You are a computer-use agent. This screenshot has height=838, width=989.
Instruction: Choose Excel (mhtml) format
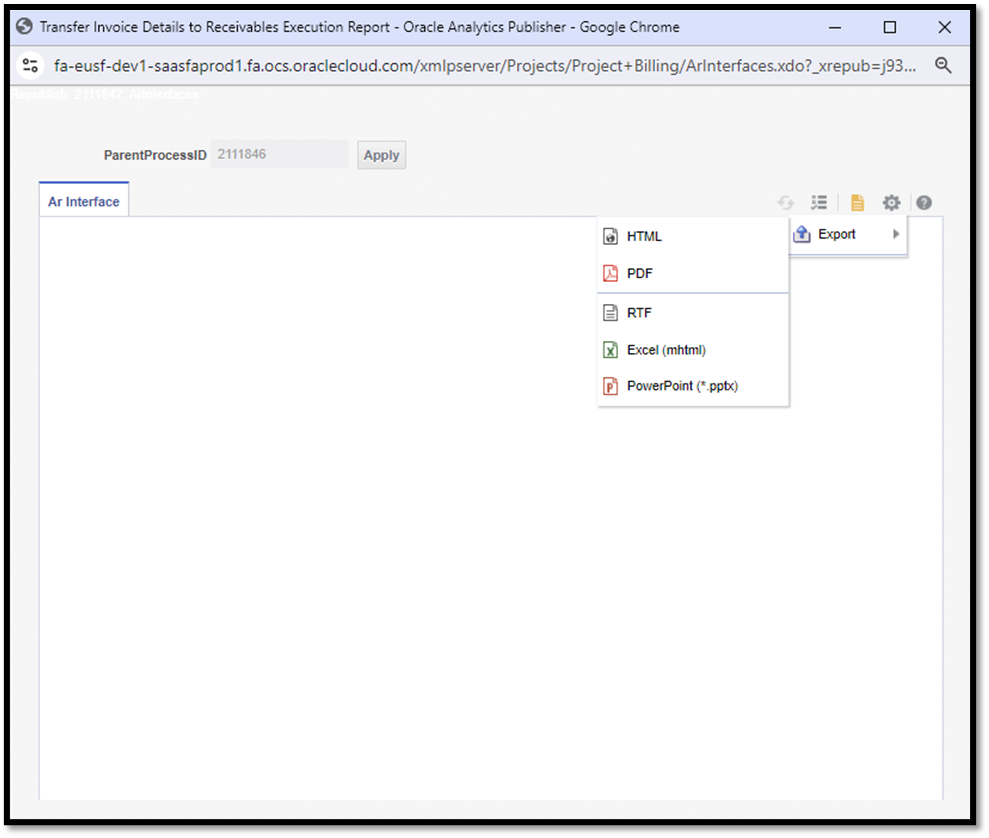(693, 350)
